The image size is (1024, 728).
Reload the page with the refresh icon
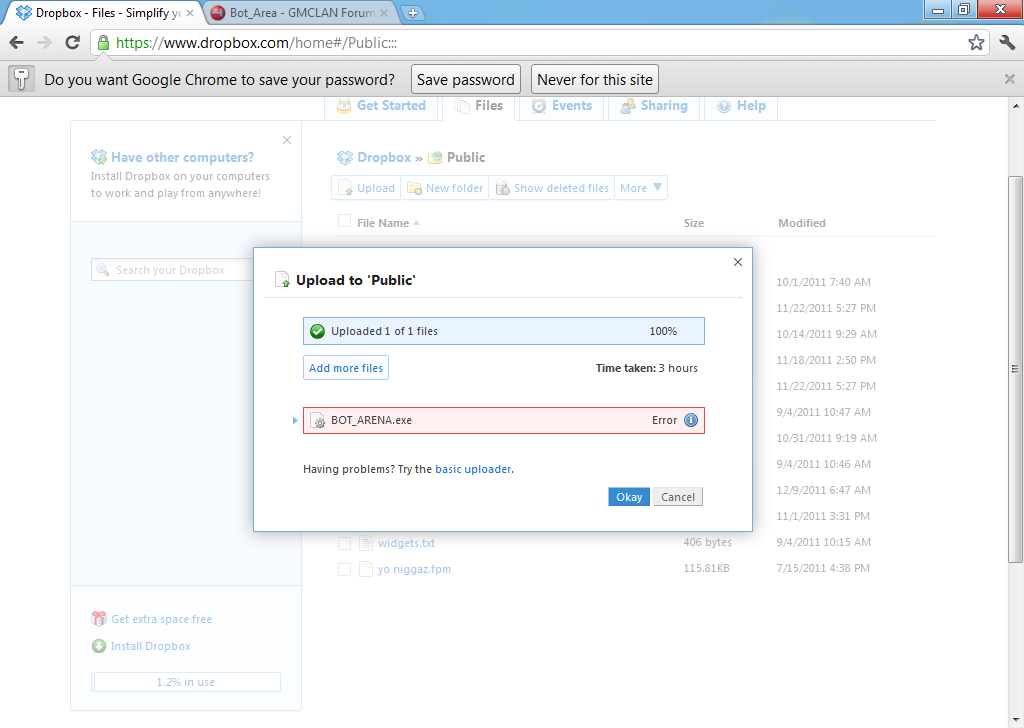(72, 43)
